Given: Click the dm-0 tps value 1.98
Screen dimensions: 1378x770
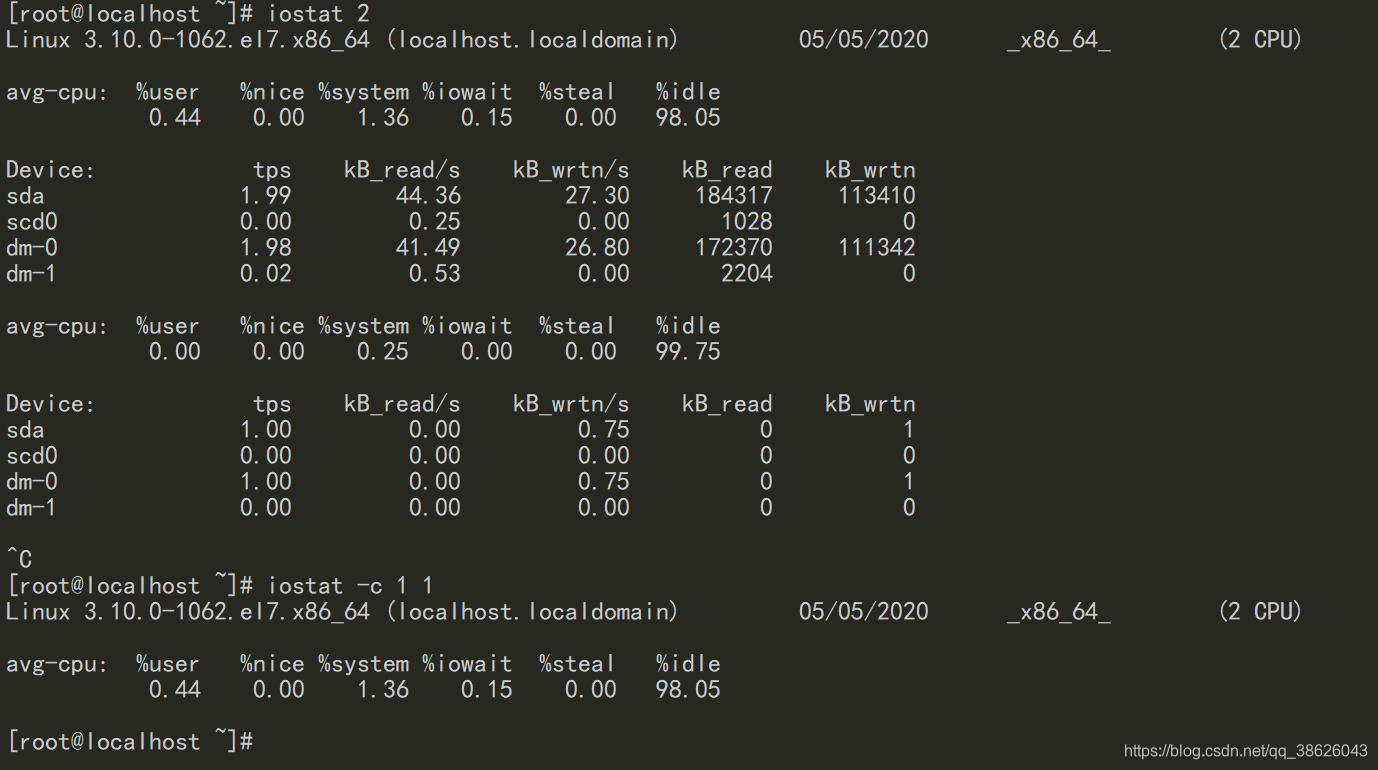Looking at the screenshot, I should (x=266, y=248).
